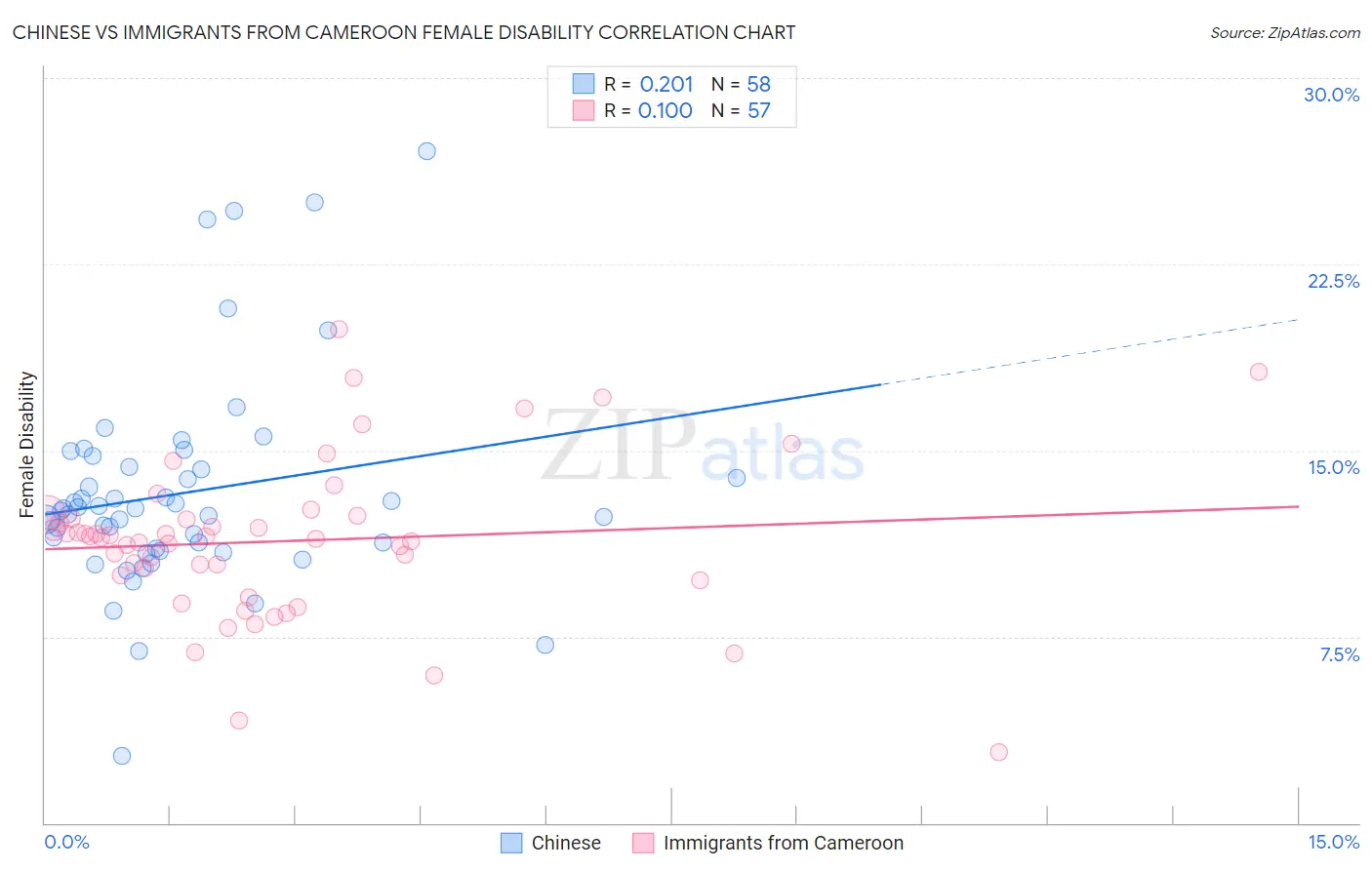Viewport: 1372px width, 870px height.
Task: Click the pink Cameroon regression trend line
Action: [671, 528]
